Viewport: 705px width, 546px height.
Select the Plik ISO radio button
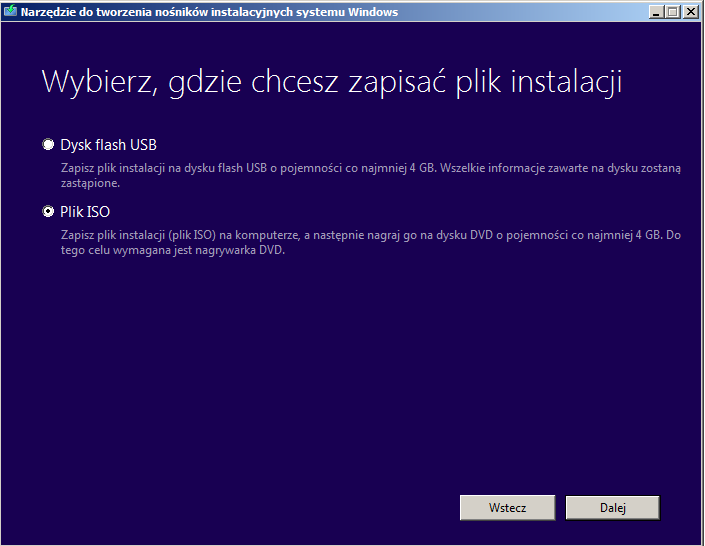48,211
